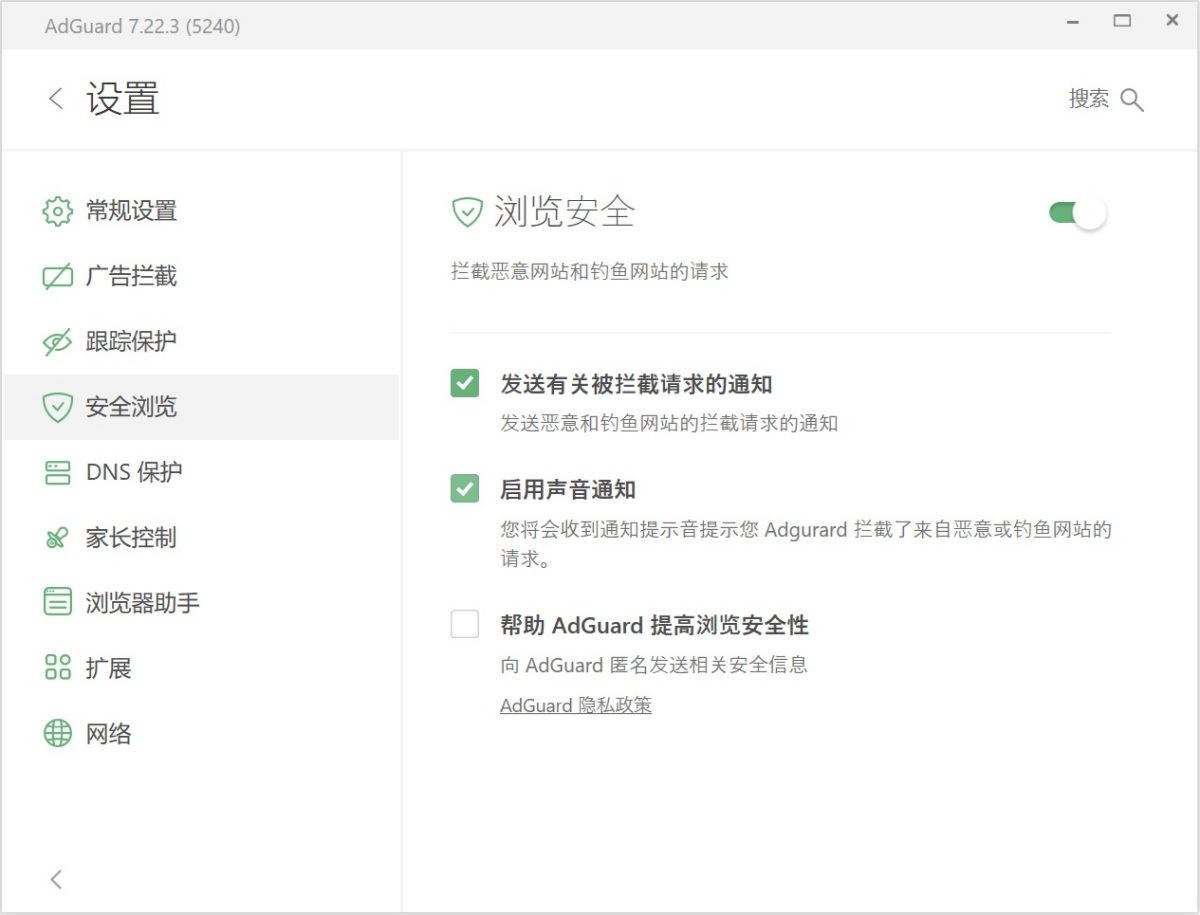Go back using arrow beside 设置

coord(56,98)
